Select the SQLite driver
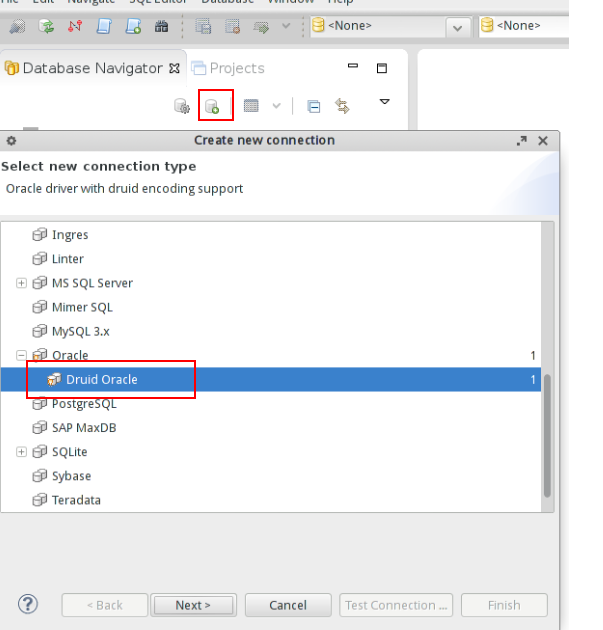This screenshot has height=630, width=603. tap(69, 452)
